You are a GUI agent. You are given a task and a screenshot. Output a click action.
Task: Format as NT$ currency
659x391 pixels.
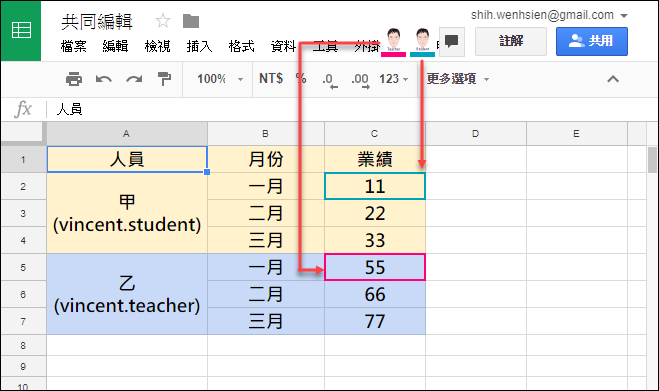click(271, 78)
